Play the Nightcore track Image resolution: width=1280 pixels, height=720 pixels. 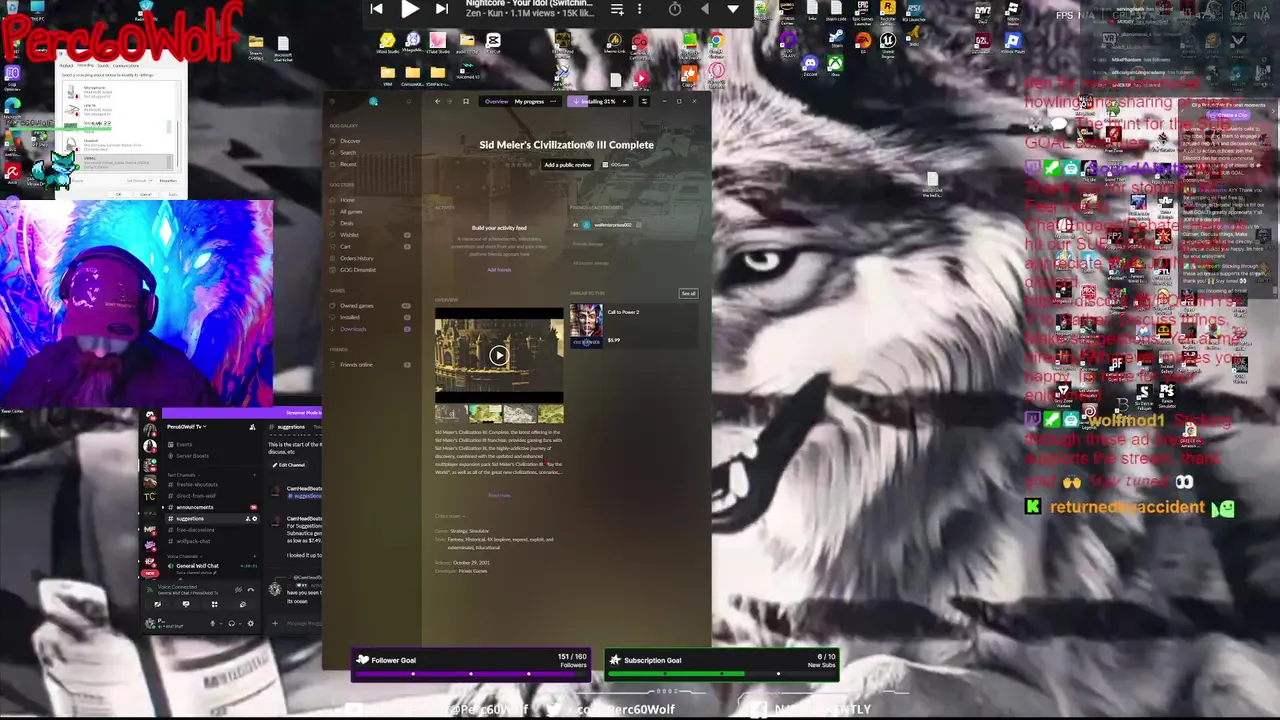point(410,9)
